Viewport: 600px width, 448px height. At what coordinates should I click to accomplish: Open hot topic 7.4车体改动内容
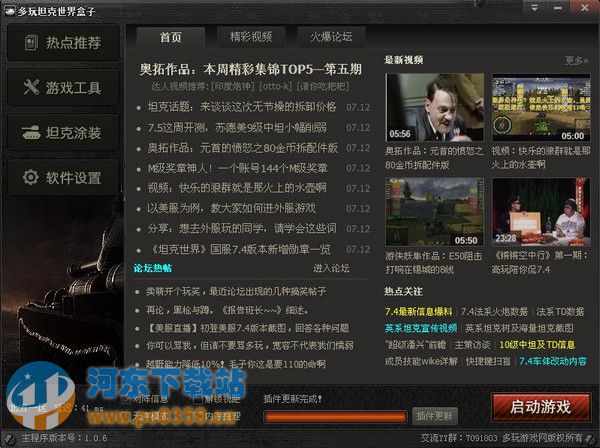553,362
